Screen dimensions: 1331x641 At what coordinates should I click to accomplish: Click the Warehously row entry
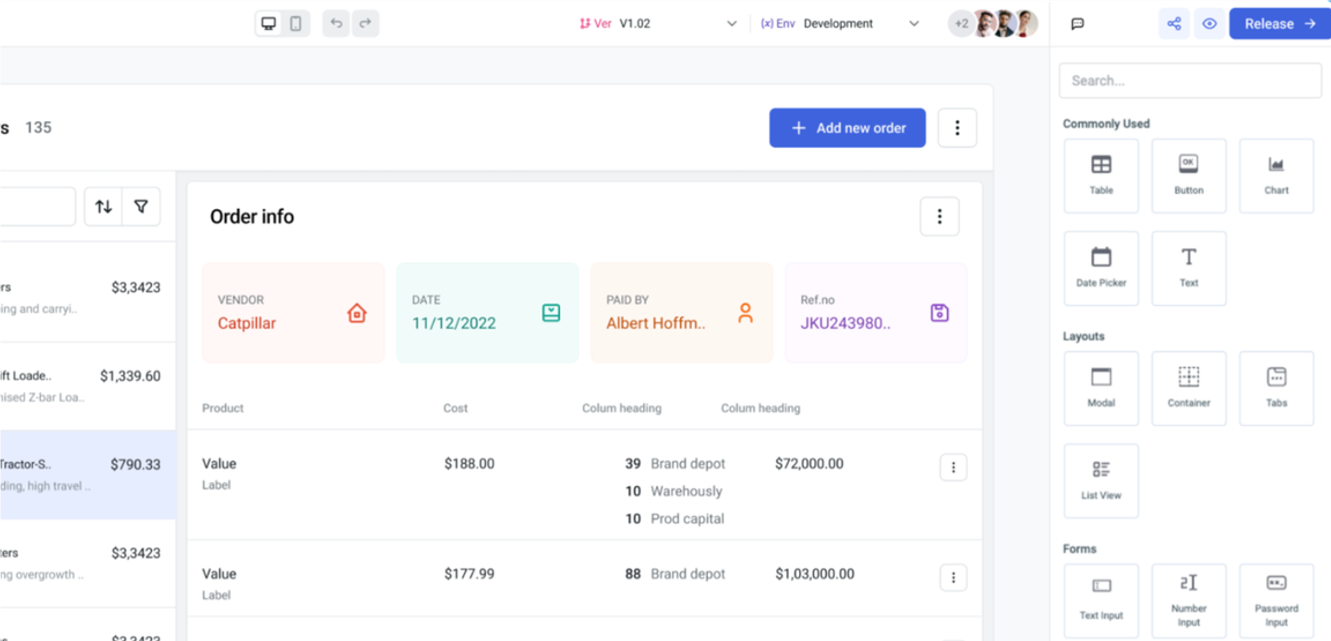686,491
